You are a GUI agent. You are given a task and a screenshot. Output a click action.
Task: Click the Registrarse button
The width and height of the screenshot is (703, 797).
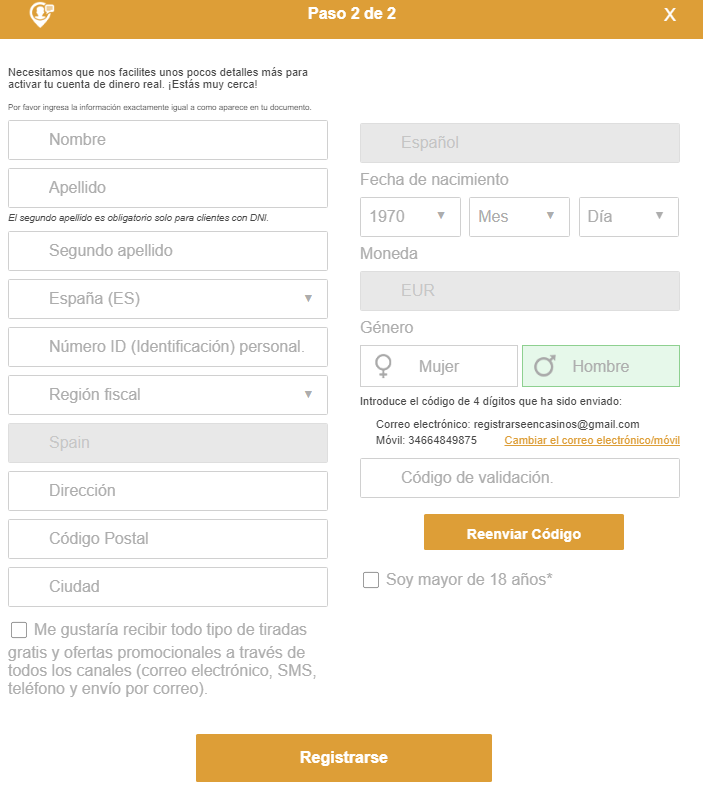344,758
